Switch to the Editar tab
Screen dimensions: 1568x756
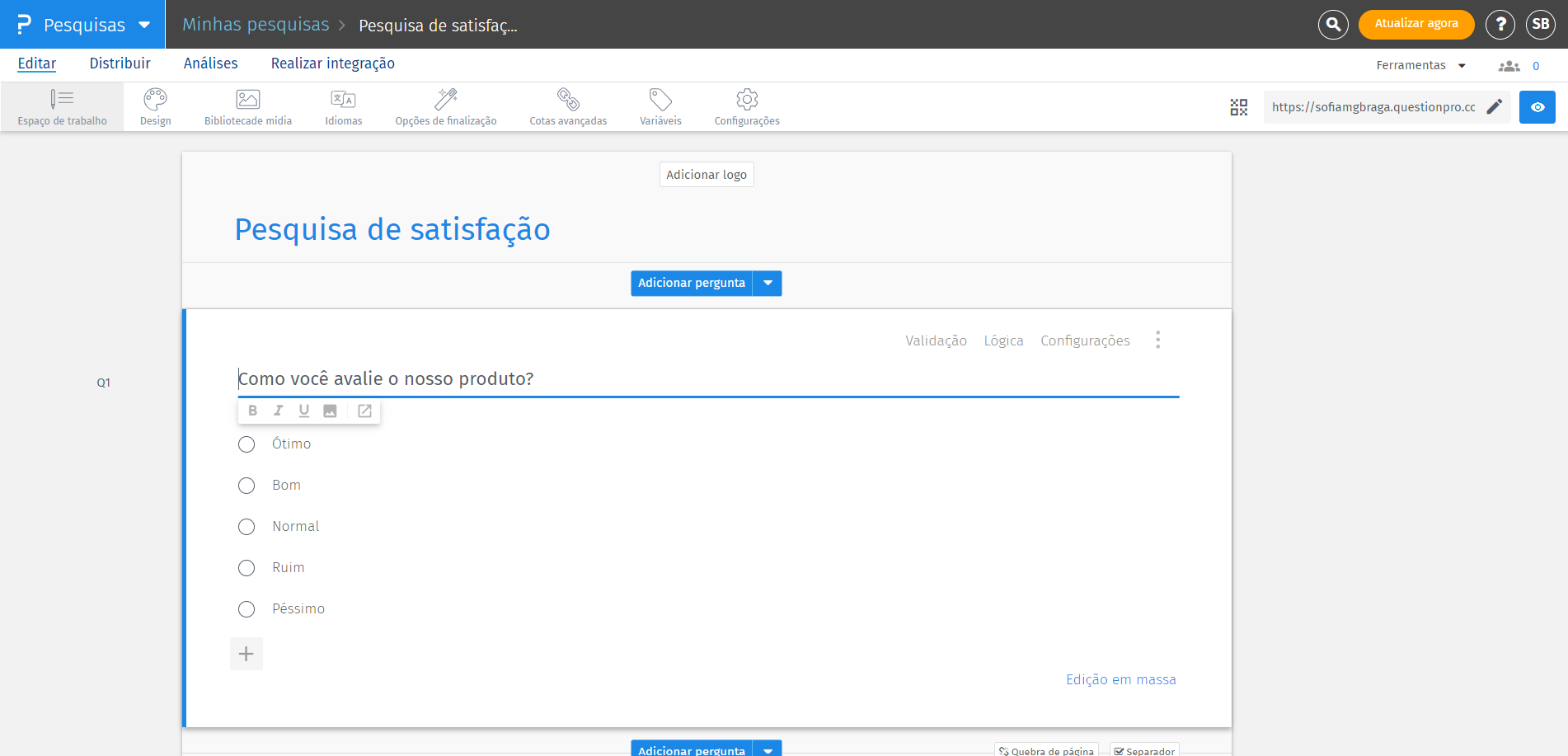tap(37, 63)
